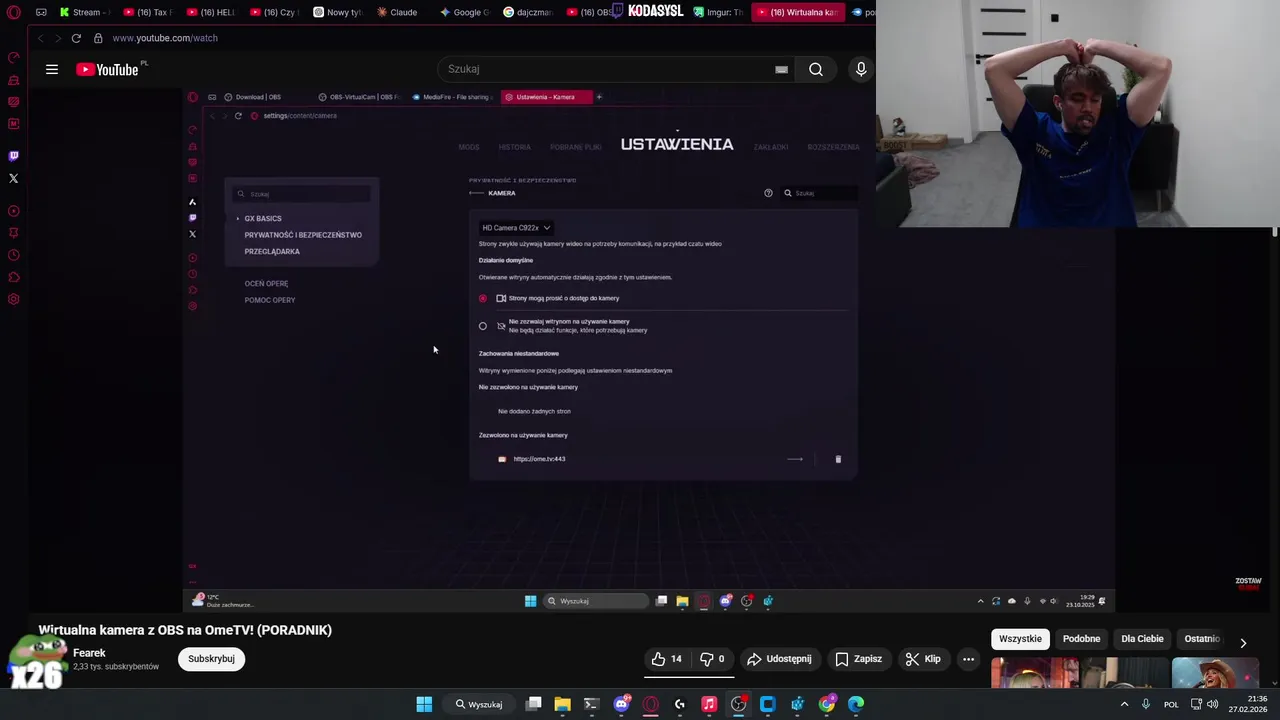Screen dimensions: 1280x720
Task: Select the Dla Ciebie filter chip
Action: pos(1142,639)
